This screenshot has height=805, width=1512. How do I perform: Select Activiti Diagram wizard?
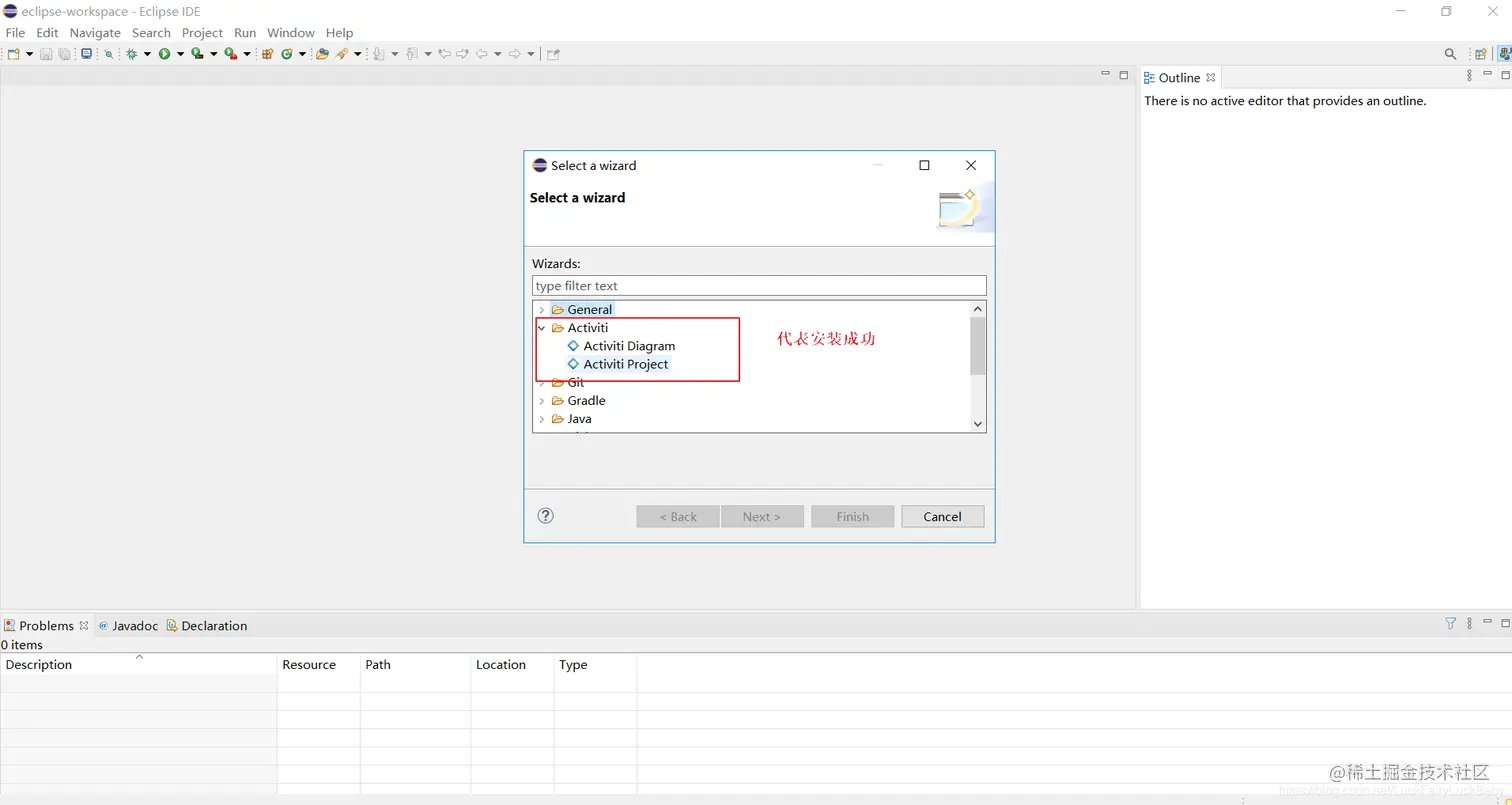click(629, 346)
